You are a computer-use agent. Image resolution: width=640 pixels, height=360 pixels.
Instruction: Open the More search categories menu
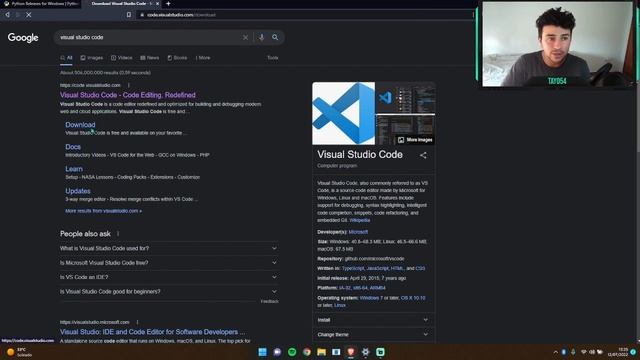coord(203,58)
